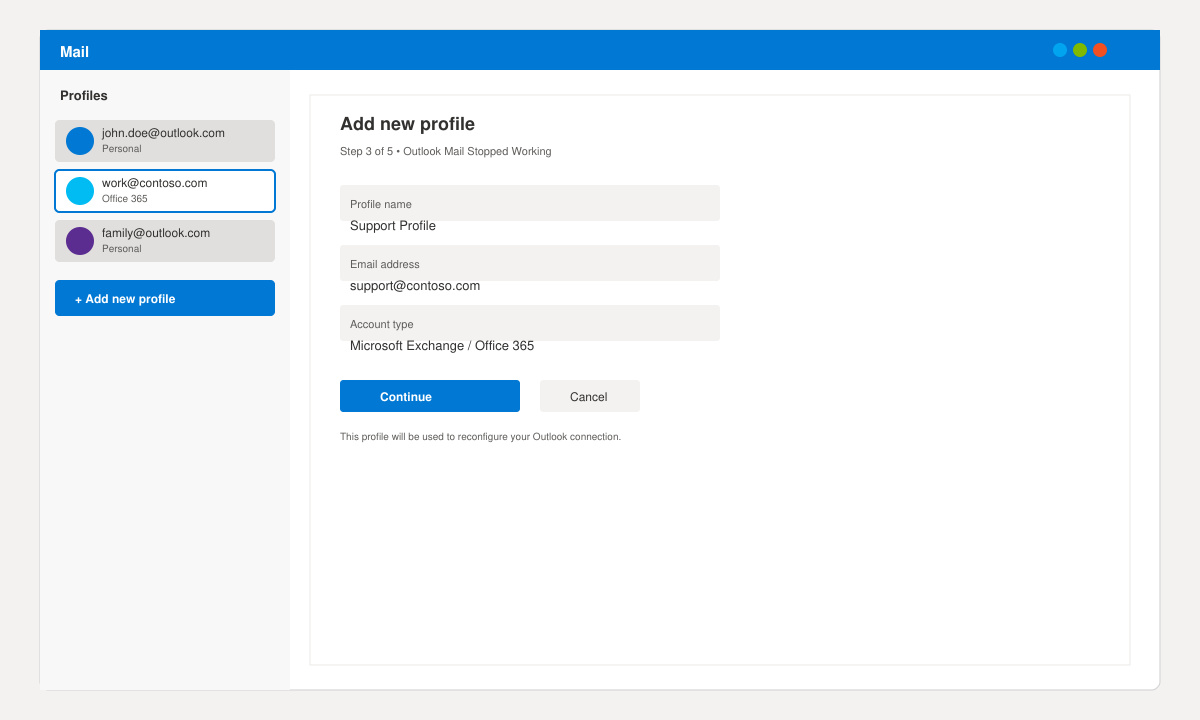The width and height of the screenshot is (1200, 720).
Task: Click 'Personal' label under john.doe@outlook.com
Action: click(x=122, y=149)
